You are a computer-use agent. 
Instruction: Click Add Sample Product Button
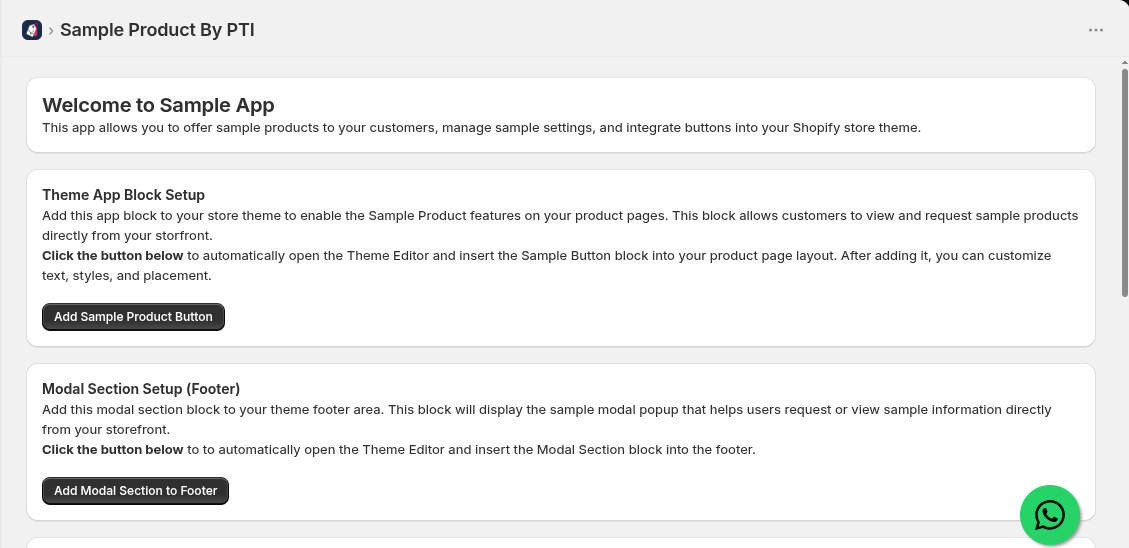click(133, 317)
